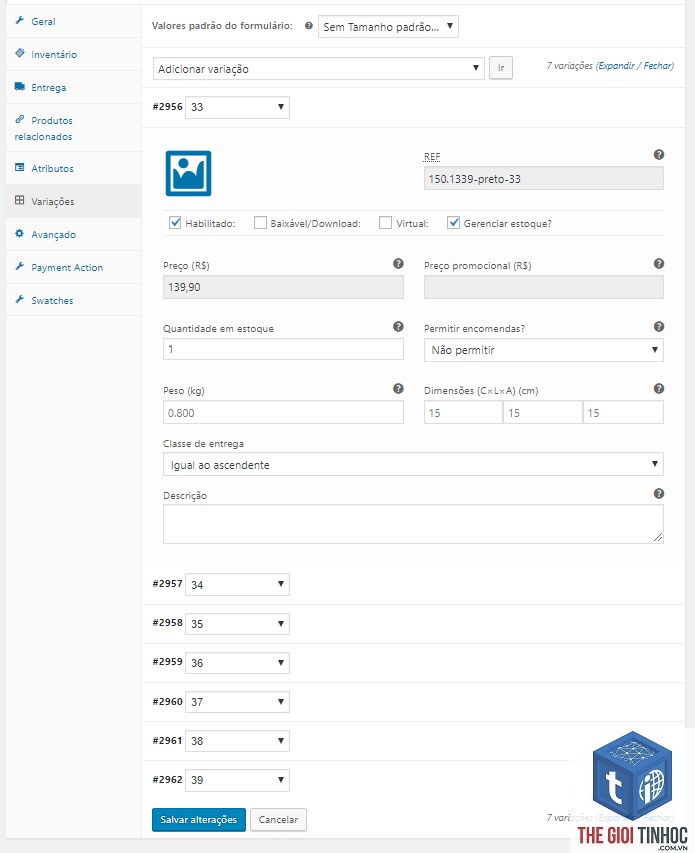695x853 pixels.
Task: Open the Permitir encomendas dropdown
Action: click(x=544, y=350)
